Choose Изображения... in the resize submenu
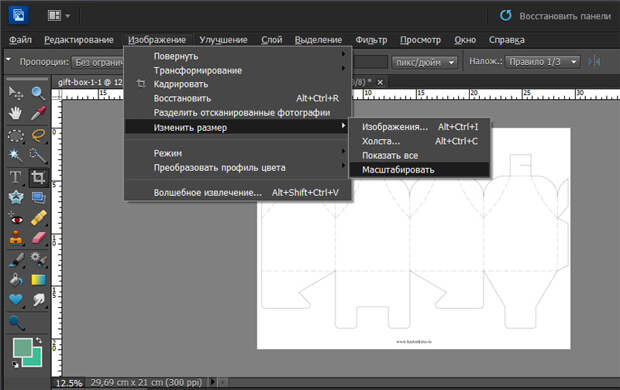The height and width of the screenshot is (390, 620). pyautogui.click(x=420, y=127)
